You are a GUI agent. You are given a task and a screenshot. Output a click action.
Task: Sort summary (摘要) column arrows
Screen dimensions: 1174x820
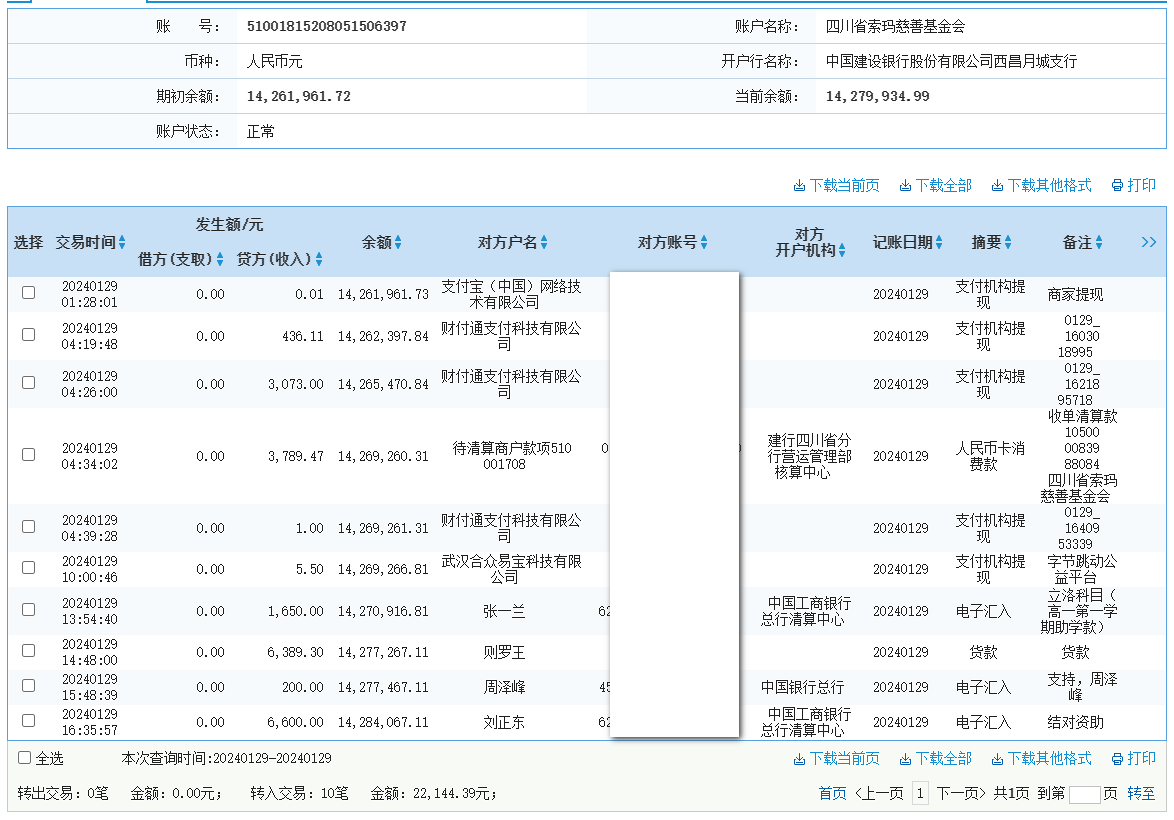click(1008, 243)
